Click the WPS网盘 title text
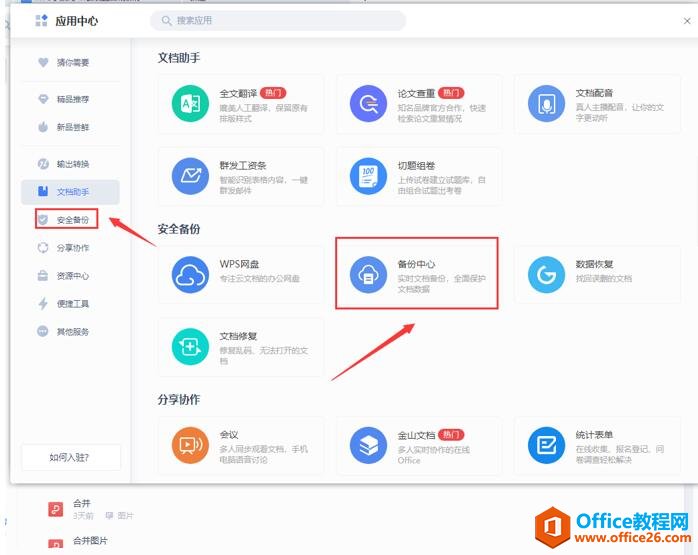 [x=239, y=264]
